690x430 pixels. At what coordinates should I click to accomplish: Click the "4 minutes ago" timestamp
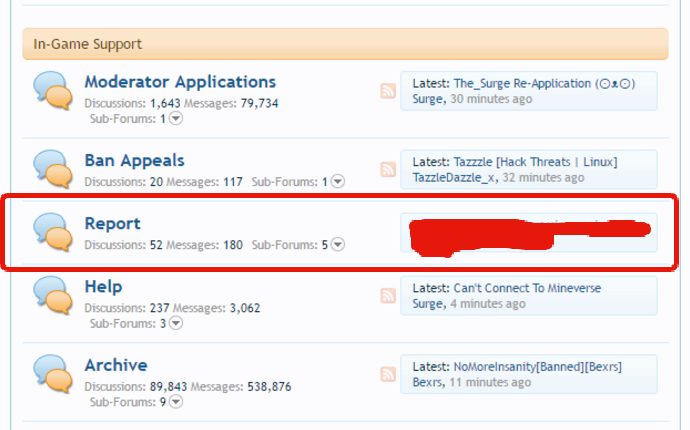(488, 304)
